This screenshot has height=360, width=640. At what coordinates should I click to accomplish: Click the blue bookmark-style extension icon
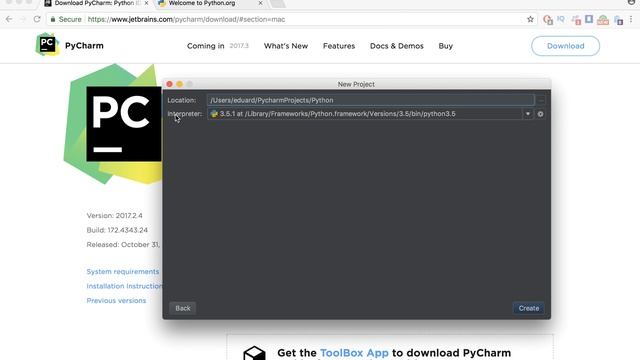click(589, 19)
